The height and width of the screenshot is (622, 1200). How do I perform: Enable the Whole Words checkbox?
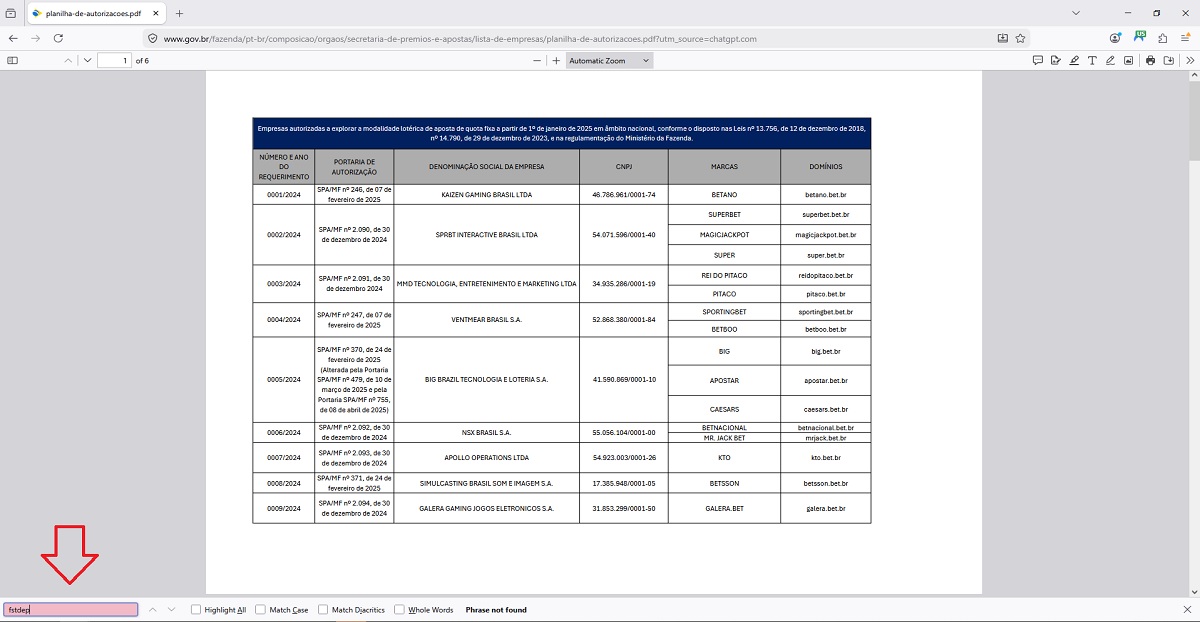[399, 609]
